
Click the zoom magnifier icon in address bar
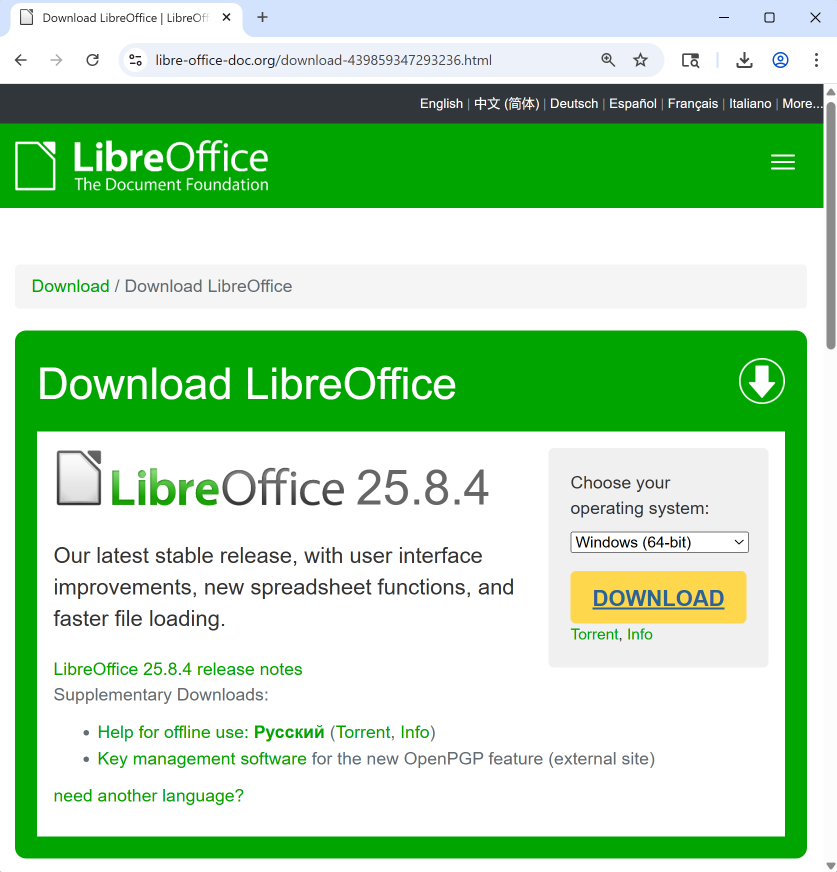[x=608, y=60]
